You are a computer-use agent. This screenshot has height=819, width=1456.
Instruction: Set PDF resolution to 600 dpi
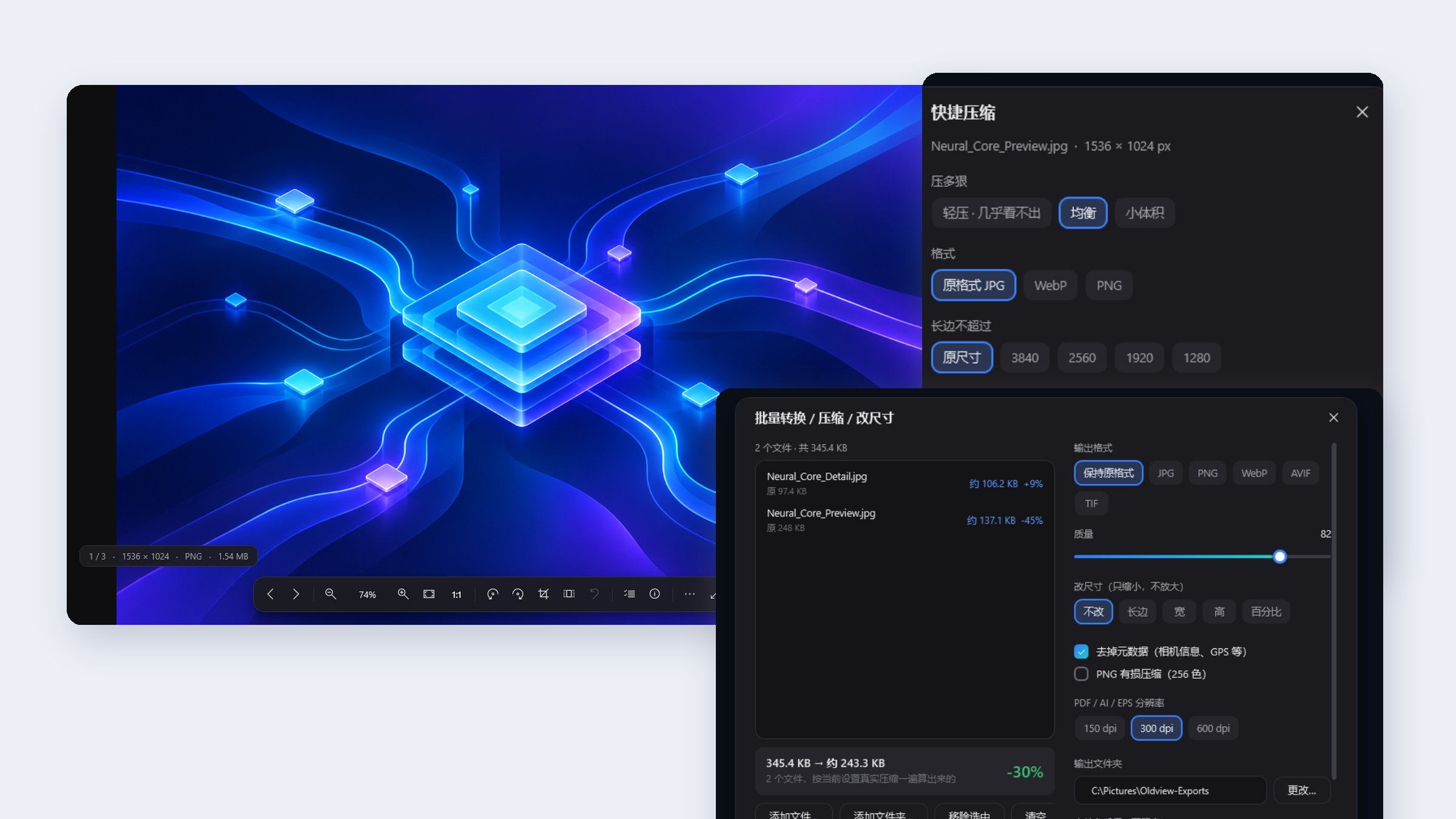pyautogui.click(x=1213, y=728)
